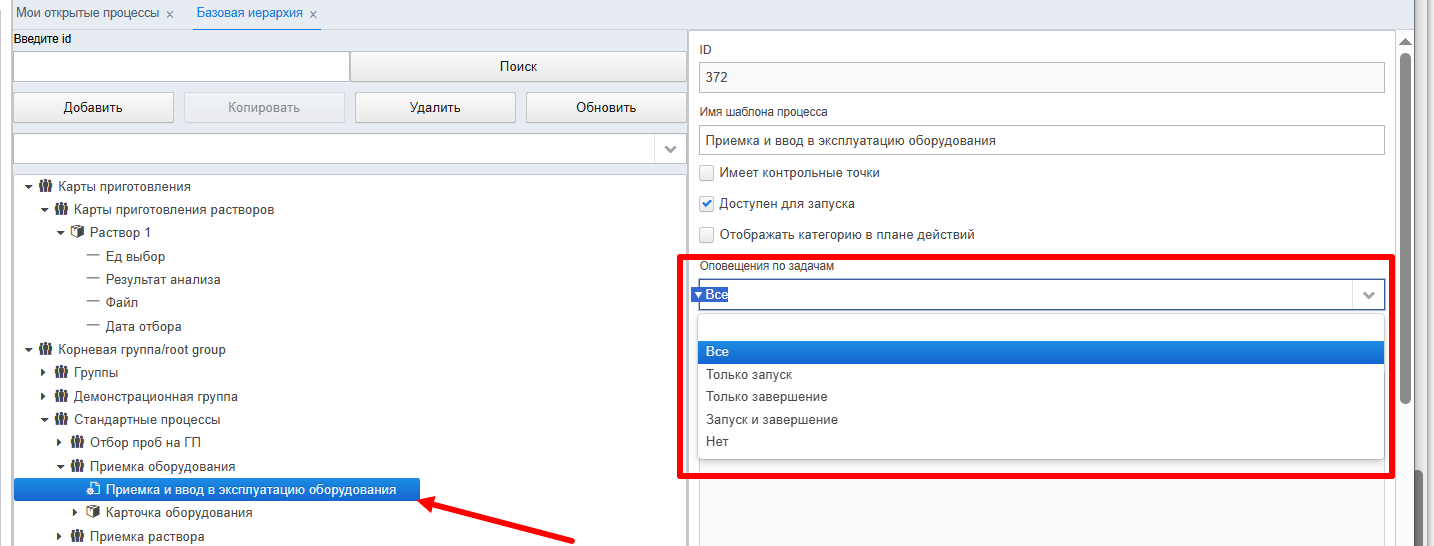Collapse the Приемка оборудования tree node
This screenshot has height=546, width=1434.
[x=60, y=466]
